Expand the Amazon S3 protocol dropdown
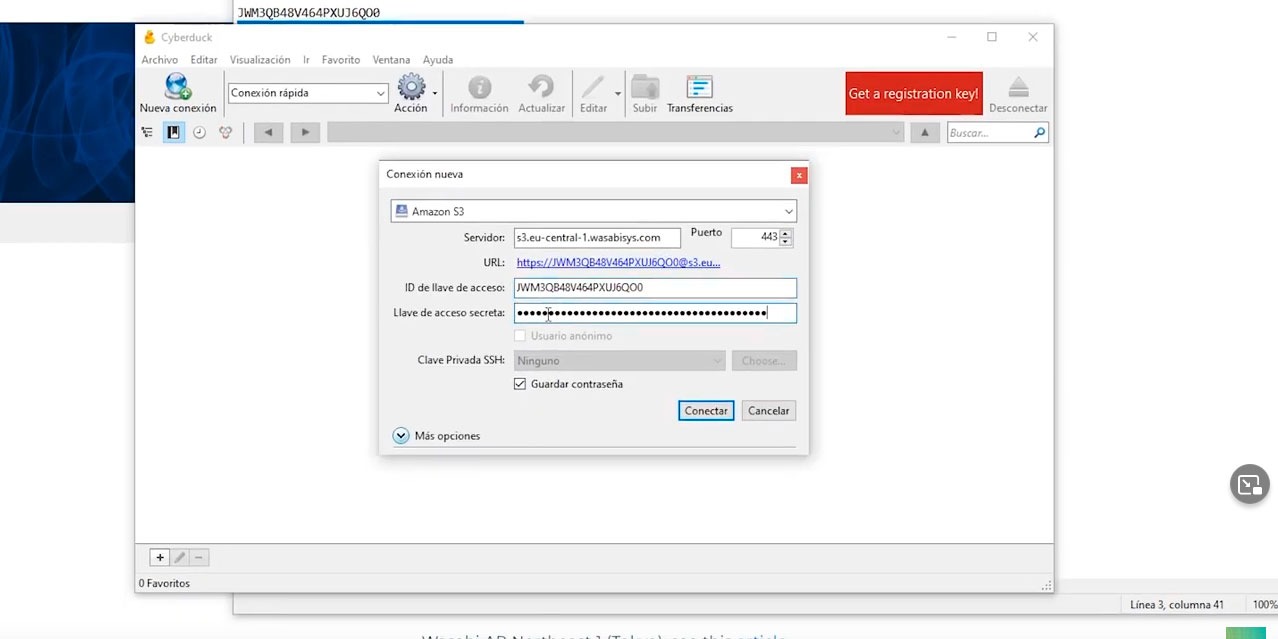Image resolution: width=1278 pixels, height=639 pixels. click(x=593, y=211)
